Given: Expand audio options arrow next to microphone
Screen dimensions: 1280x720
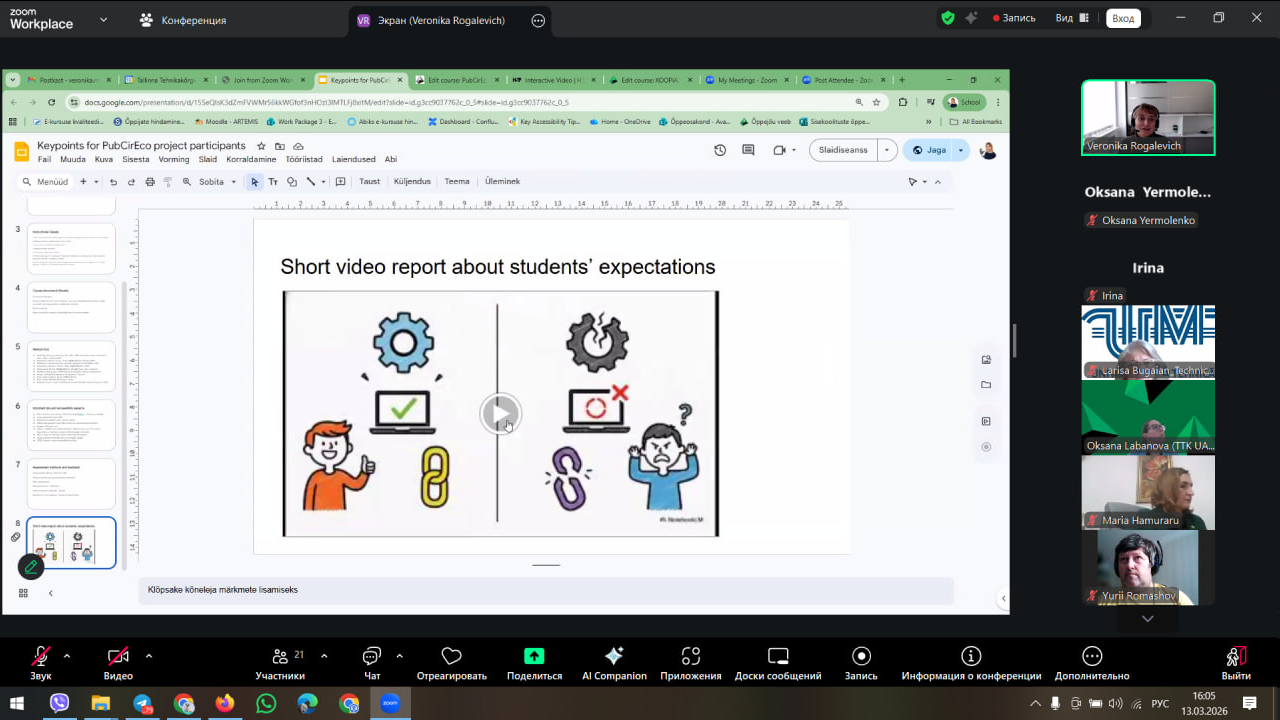Looking at the screenshot, I should 67,656.
